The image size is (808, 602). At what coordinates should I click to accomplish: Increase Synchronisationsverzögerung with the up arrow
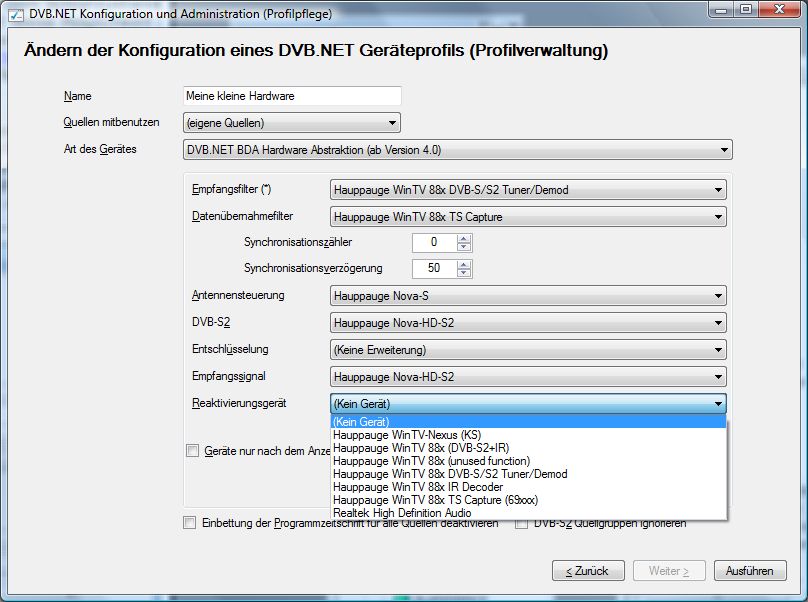[463, 264]
